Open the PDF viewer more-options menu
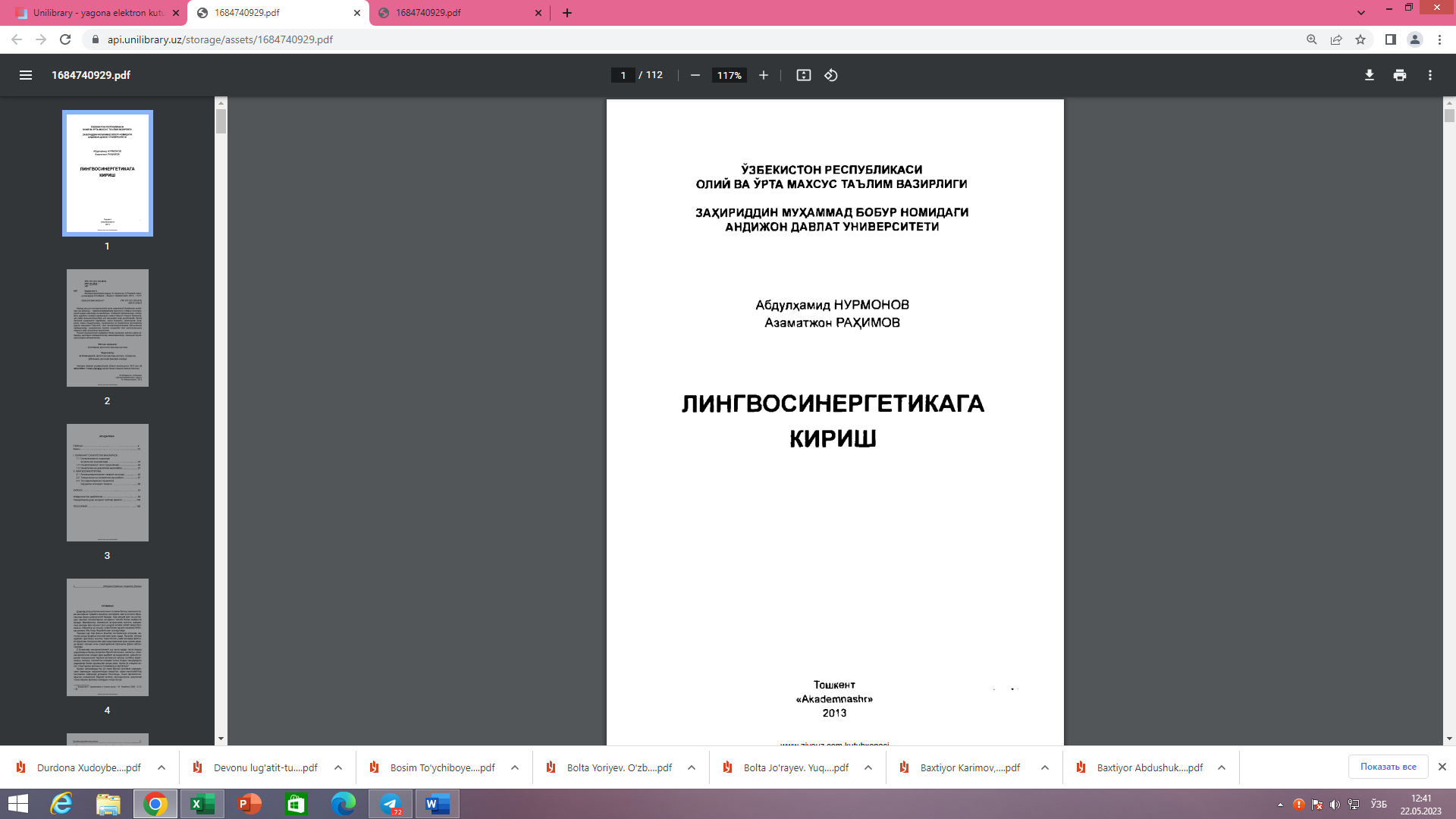 pyautogui.click(x=1430, y=75)
